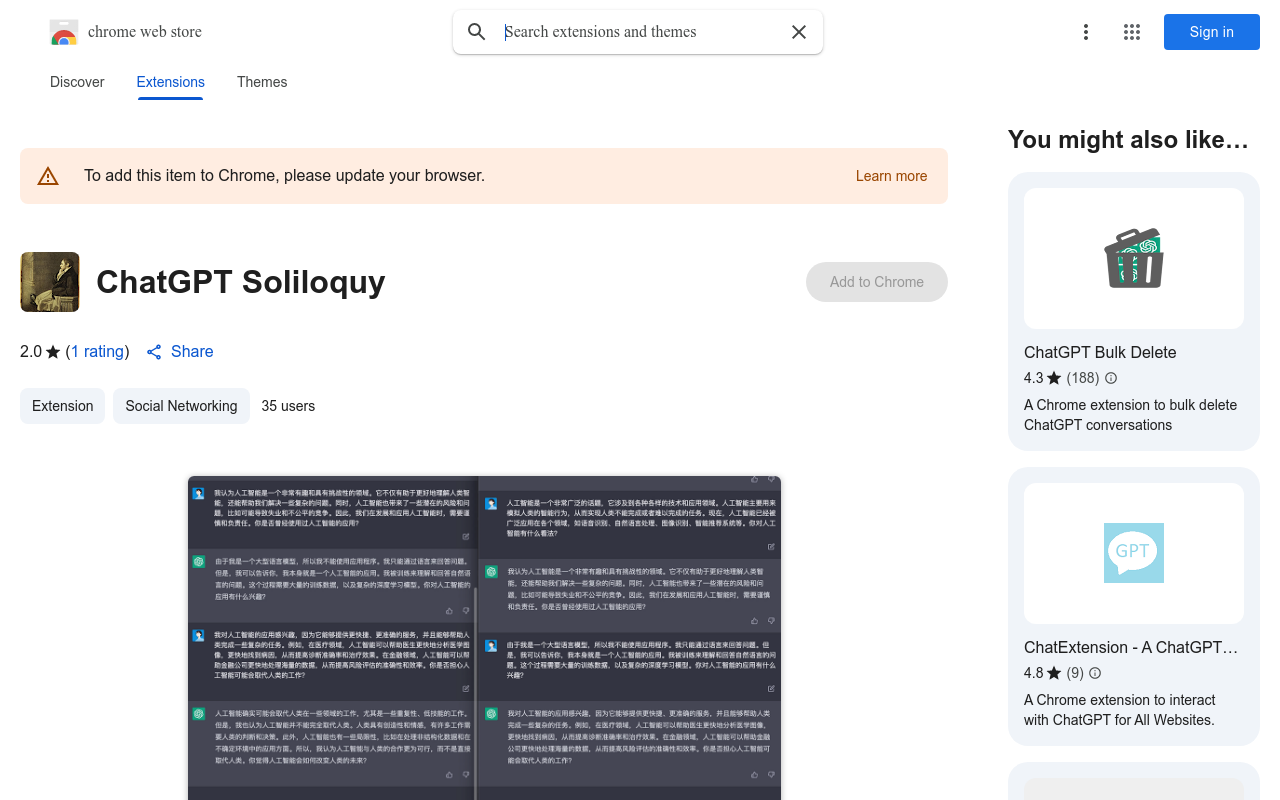Image resolution: width=1280 pixels, height=800 pixels.
Task: Click the Learn more link
Action: click(x=891, y=176)
